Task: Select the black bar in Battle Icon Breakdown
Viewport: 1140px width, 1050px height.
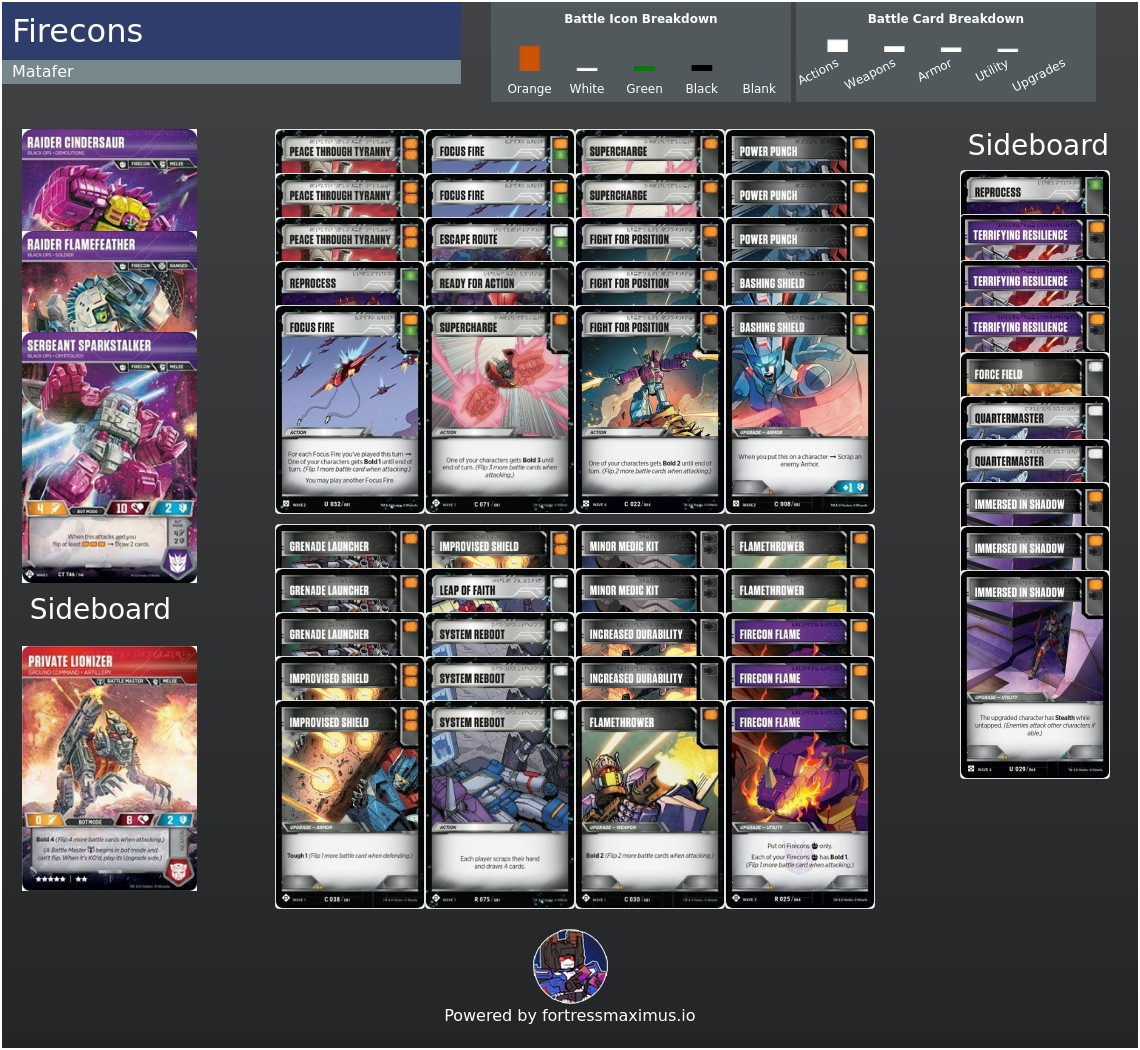Action: 702,68
